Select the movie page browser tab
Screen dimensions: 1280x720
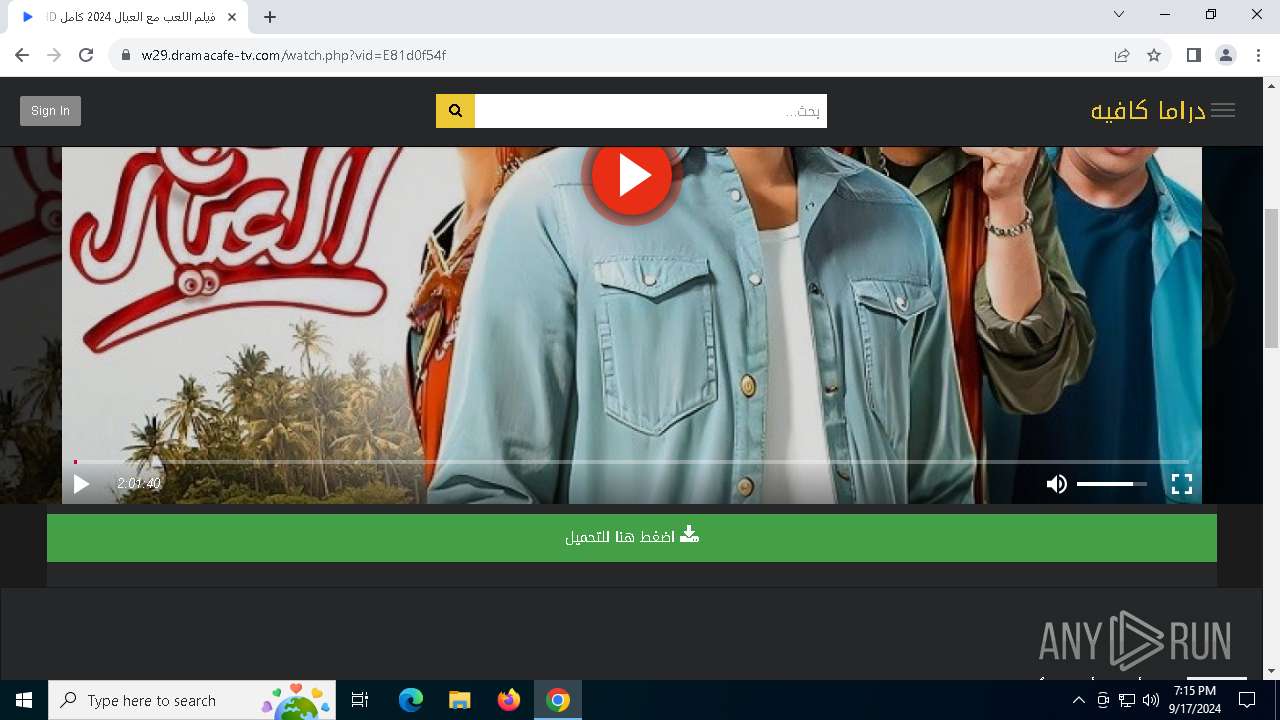[x=130, y=17]
